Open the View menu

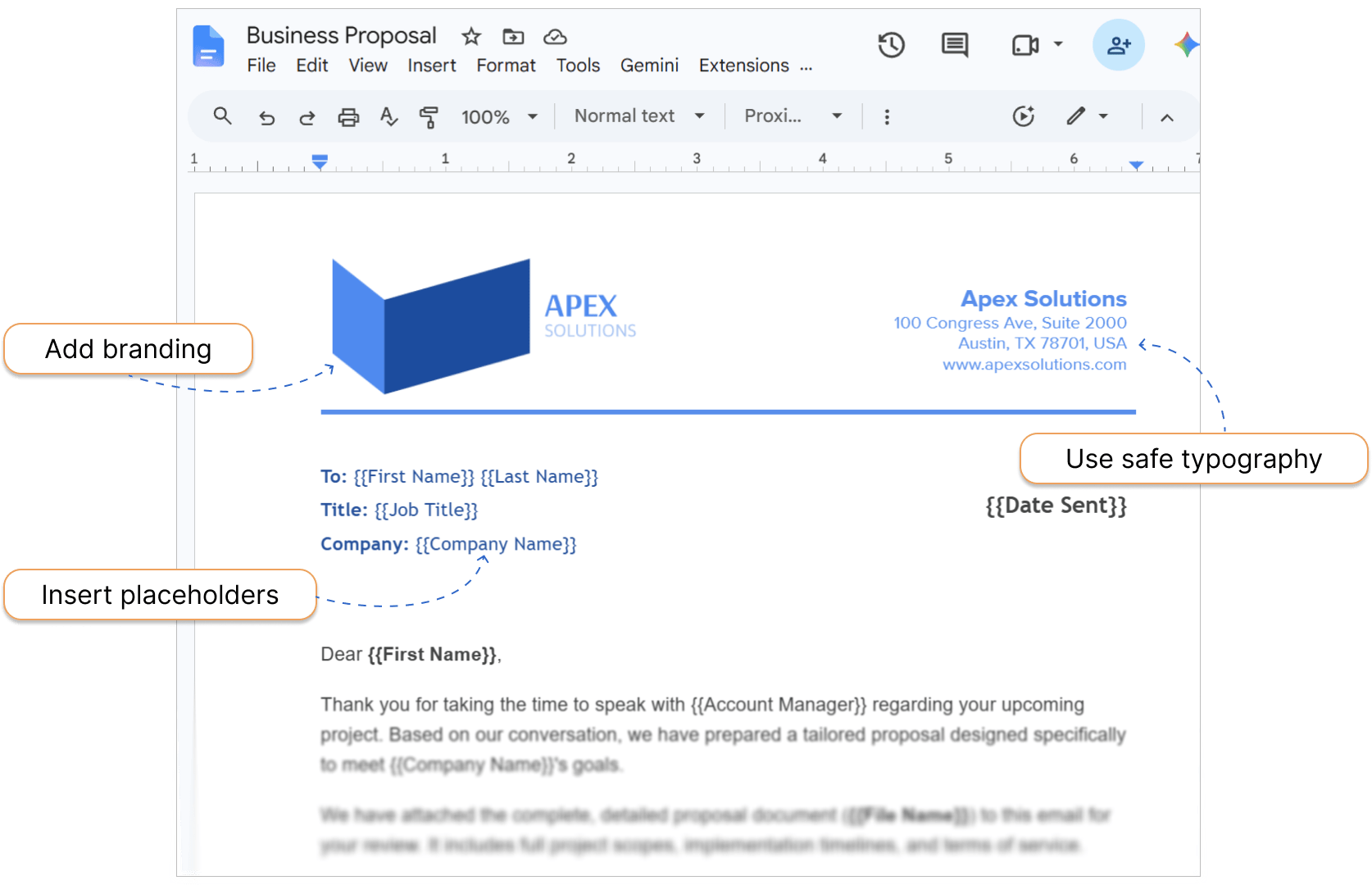click(x=368, y=66)
